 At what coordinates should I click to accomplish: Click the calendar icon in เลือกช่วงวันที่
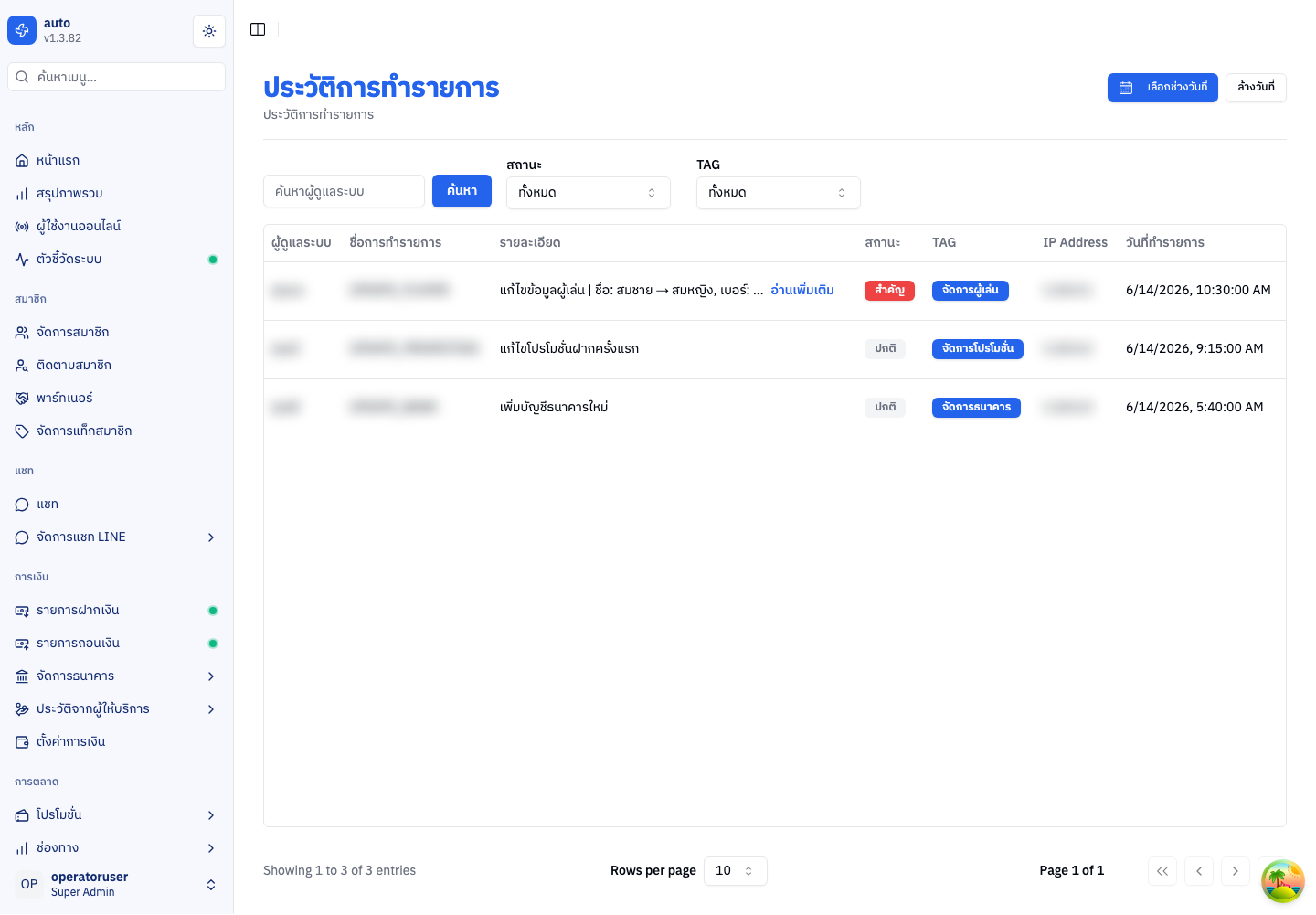[x=1126, y=88]
